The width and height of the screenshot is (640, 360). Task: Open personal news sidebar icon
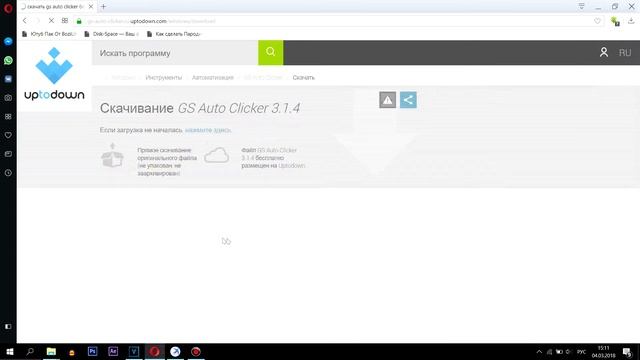pos(8,154)
